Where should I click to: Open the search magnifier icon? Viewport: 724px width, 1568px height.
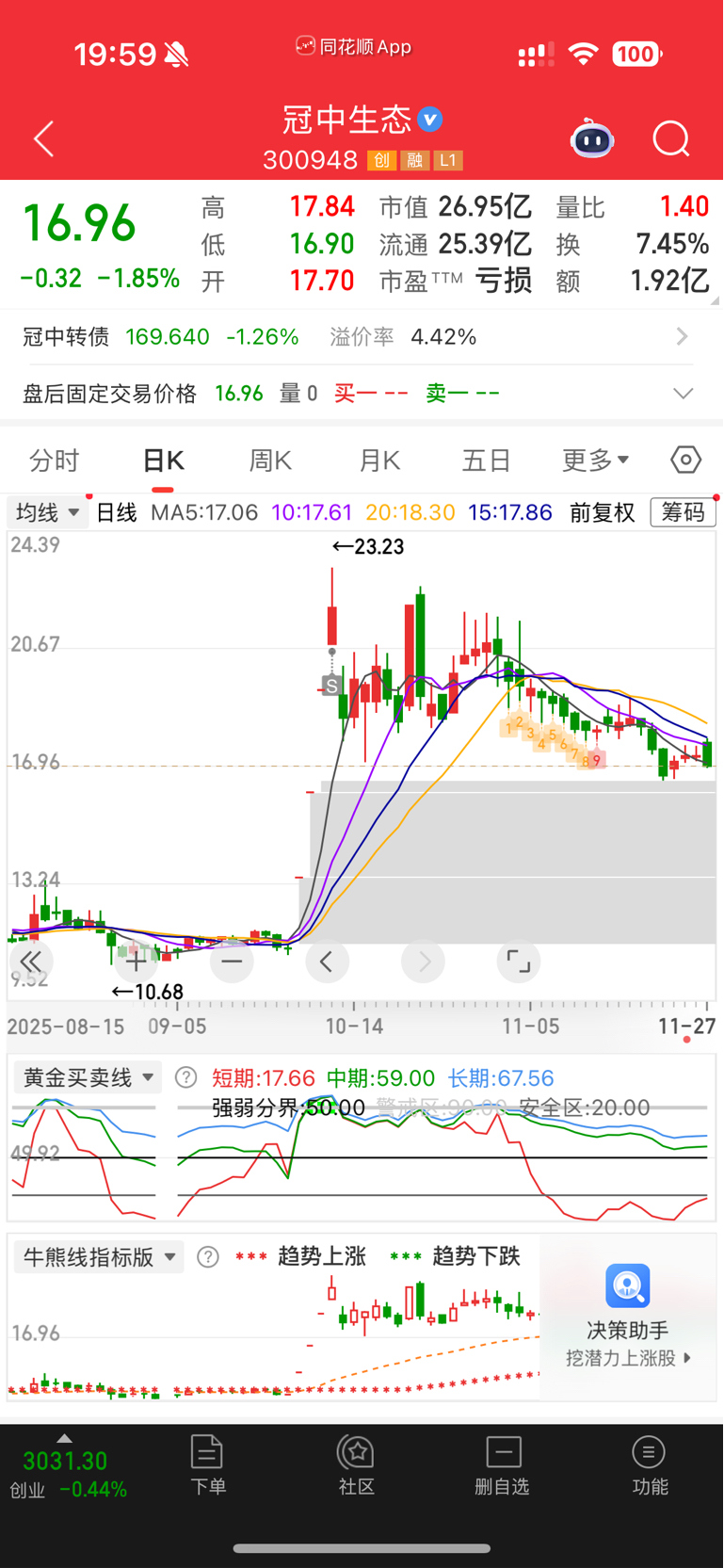point(671,139)
